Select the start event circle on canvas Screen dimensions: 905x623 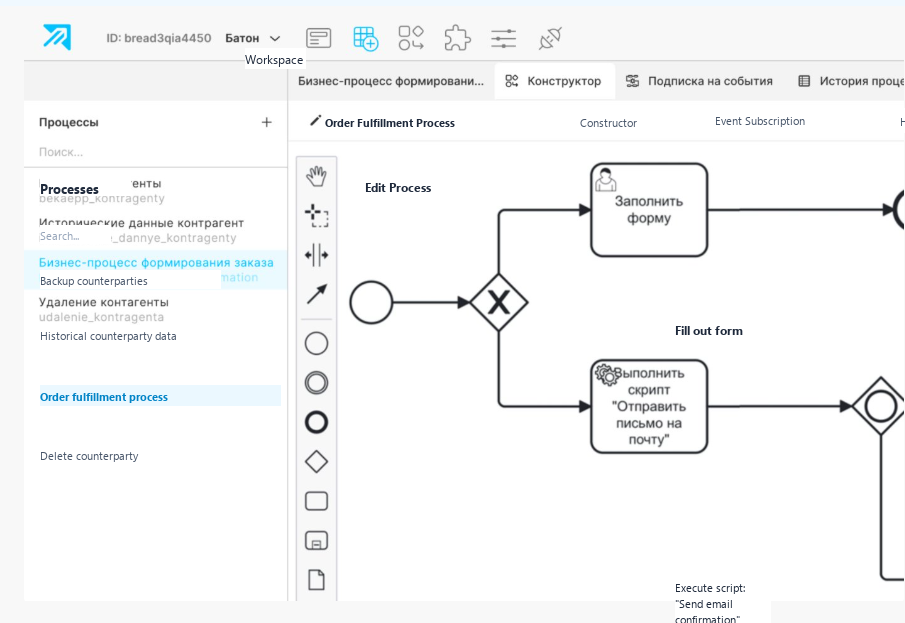point(371,303)
